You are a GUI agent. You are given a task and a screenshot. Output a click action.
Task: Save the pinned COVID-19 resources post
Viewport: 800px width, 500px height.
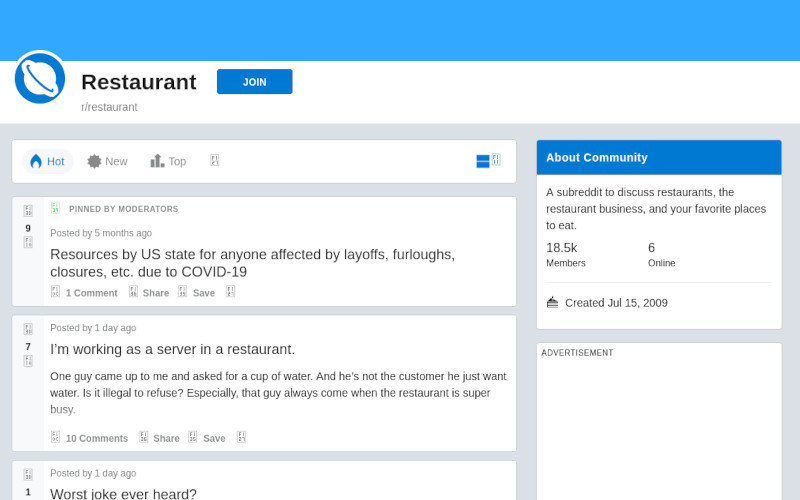point(196,292)
